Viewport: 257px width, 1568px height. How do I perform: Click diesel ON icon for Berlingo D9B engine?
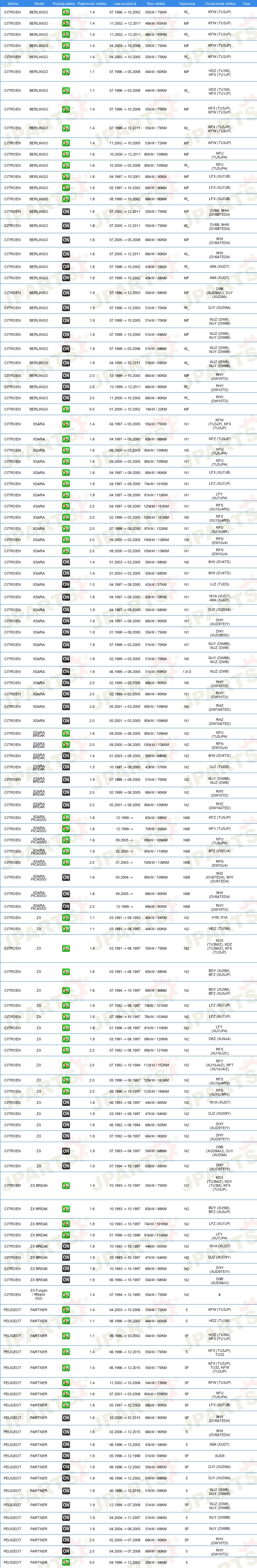66,293
